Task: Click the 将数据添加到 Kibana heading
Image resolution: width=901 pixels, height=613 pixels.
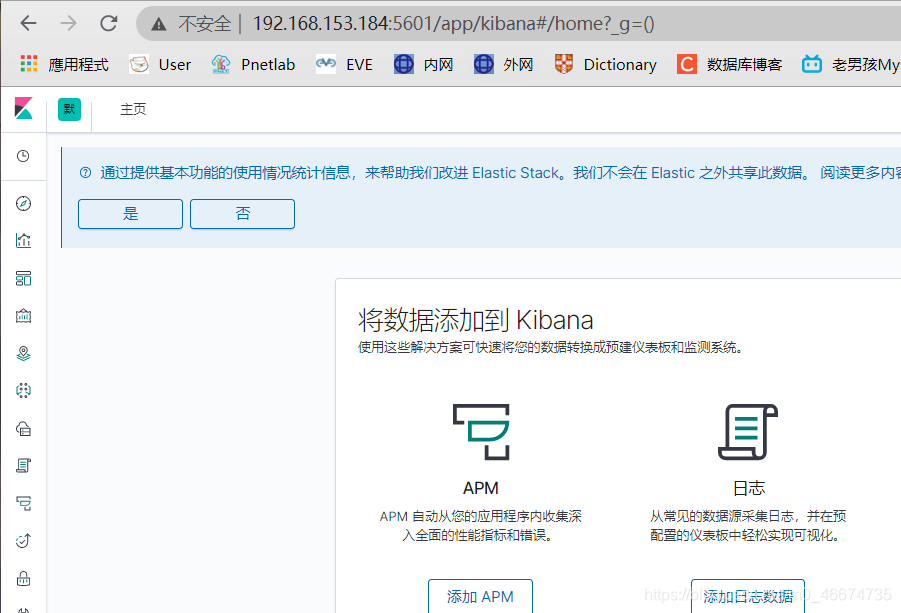Action: (476, 320)
